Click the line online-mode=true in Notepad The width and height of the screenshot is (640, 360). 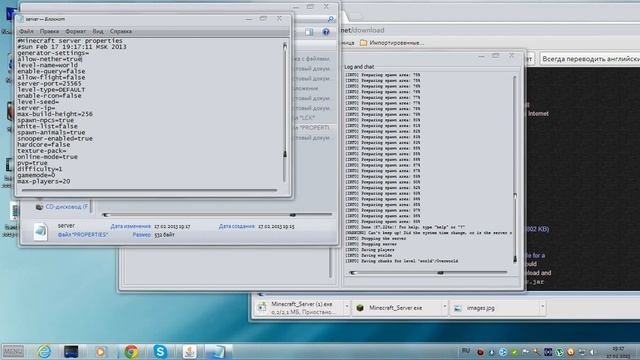point(47,157)
